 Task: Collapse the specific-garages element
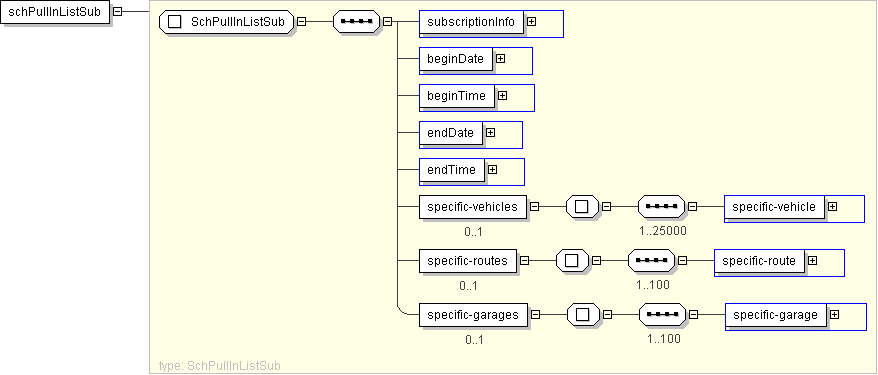pyautogui.click(x=535, y=315)
